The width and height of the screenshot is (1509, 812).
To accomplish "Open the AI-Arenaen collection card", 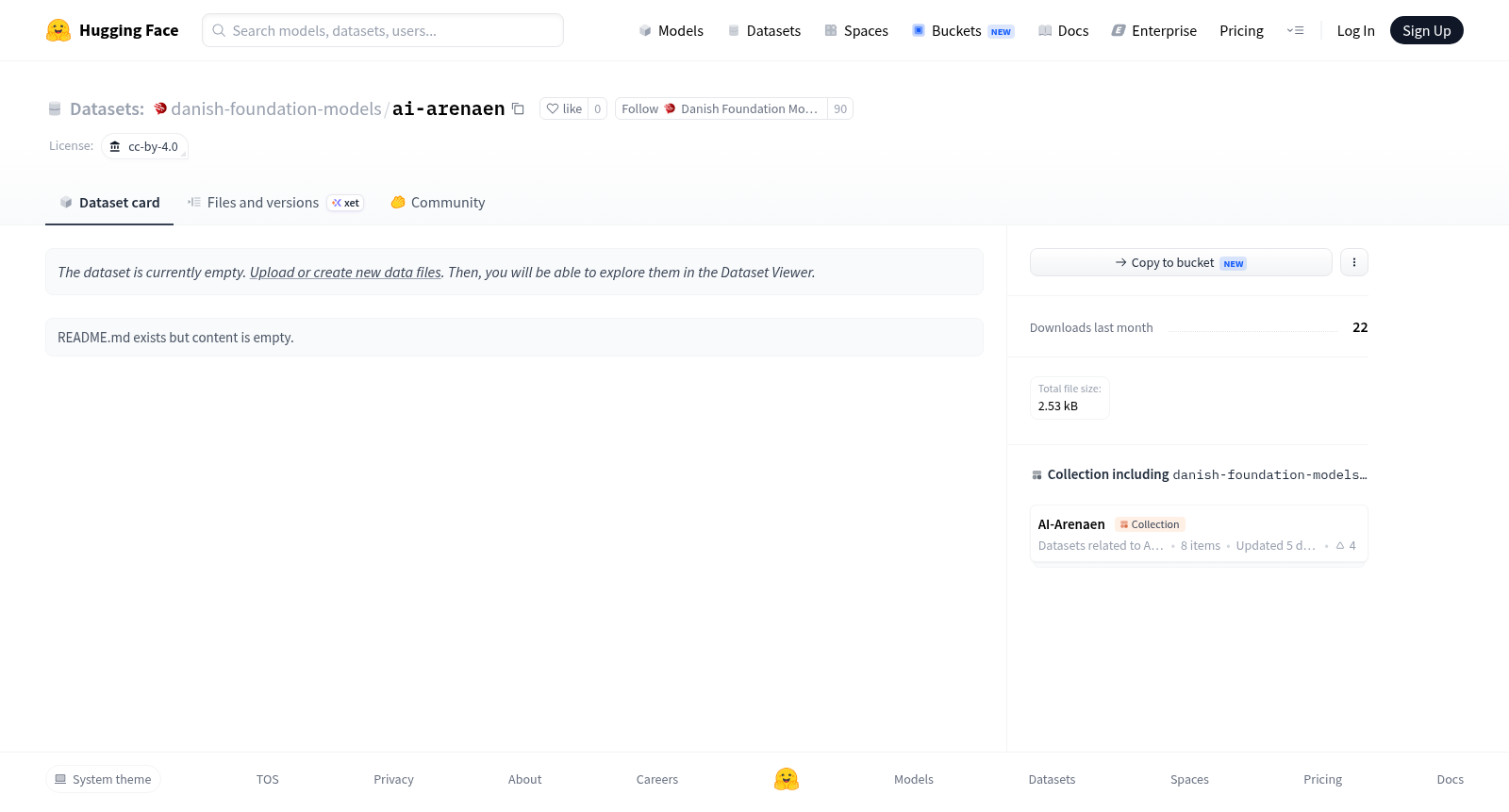I will (x=1199, y=534).
